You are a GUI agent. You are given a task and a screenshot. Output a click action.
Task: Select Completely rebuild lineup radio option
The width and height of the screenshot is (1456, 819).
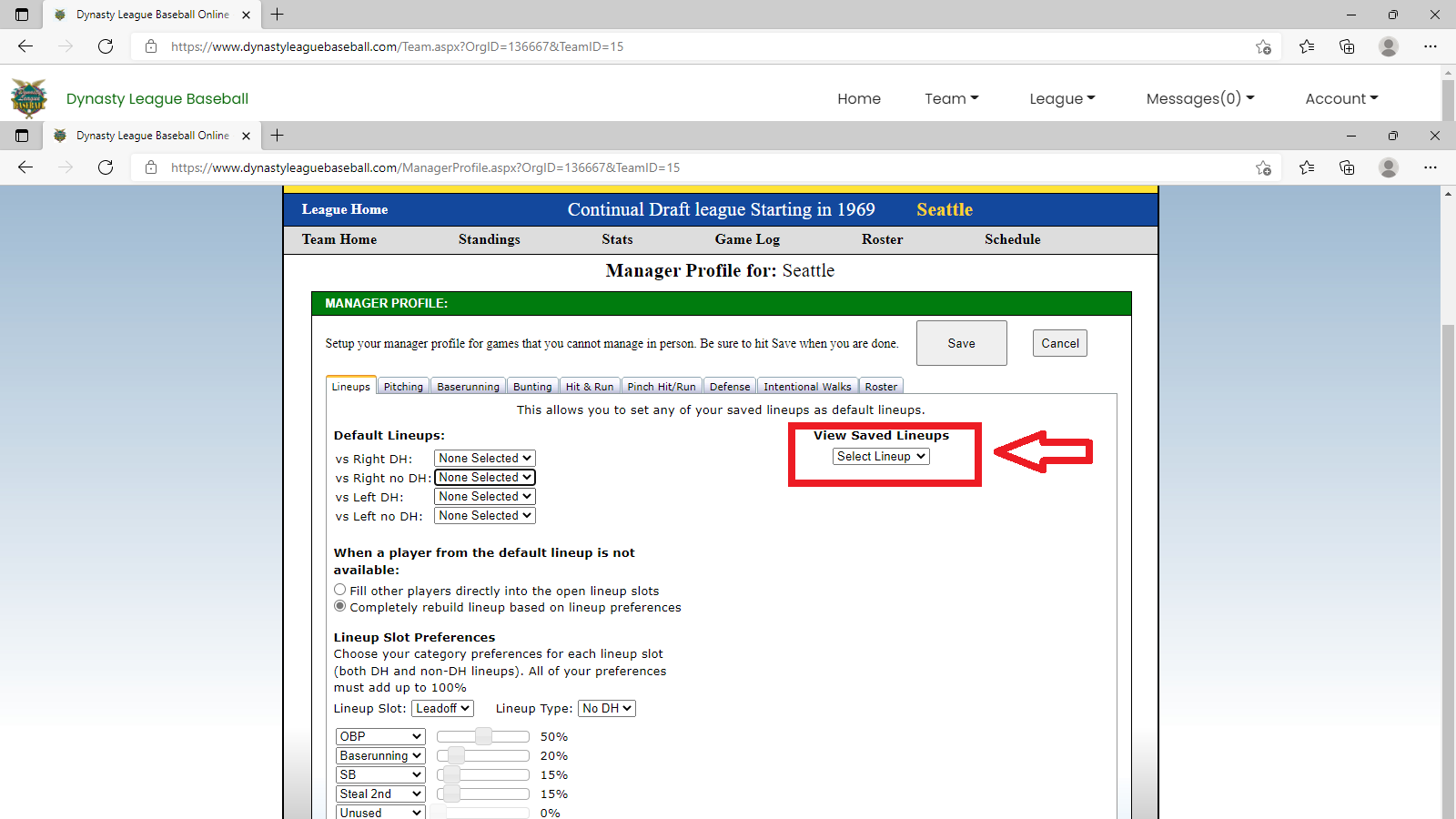tap(340, 606)
